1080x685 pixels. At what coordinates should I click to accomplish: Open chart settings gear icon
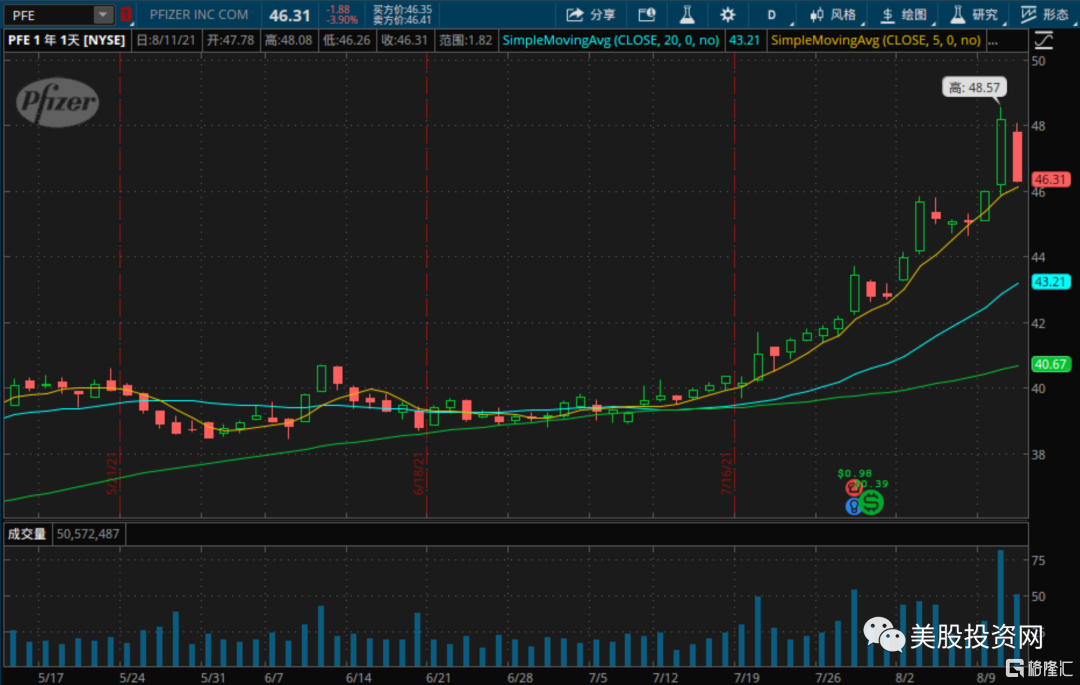pyautogui.click(x=727, y=15)
